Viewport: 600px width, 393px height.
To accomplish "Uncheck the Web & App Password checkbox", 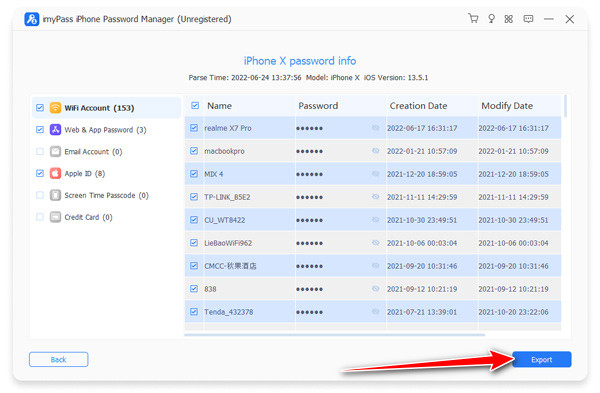I will [40, 129].
